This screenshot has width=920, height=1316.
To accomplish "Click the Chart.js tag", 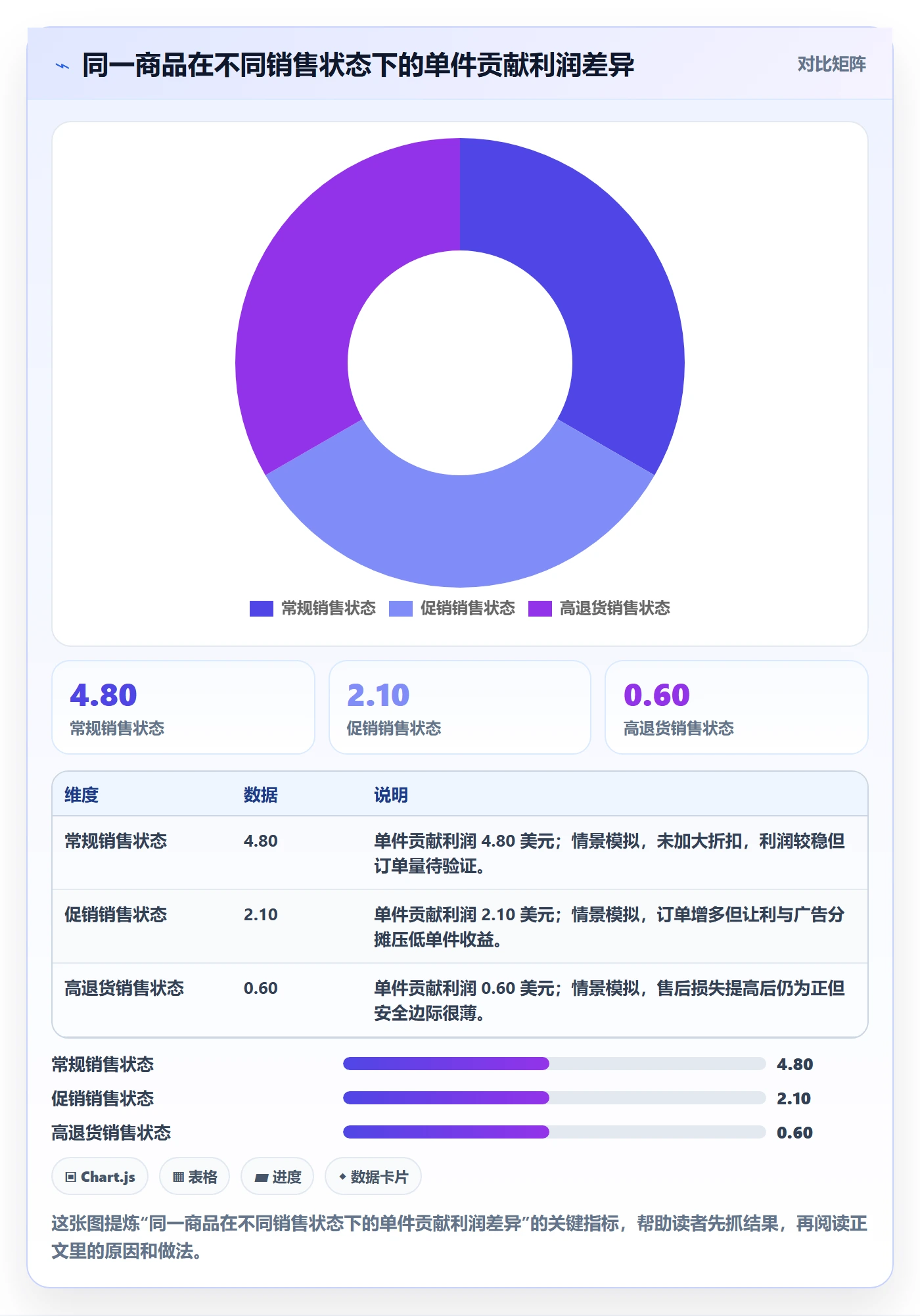I will click(100, 1177).
